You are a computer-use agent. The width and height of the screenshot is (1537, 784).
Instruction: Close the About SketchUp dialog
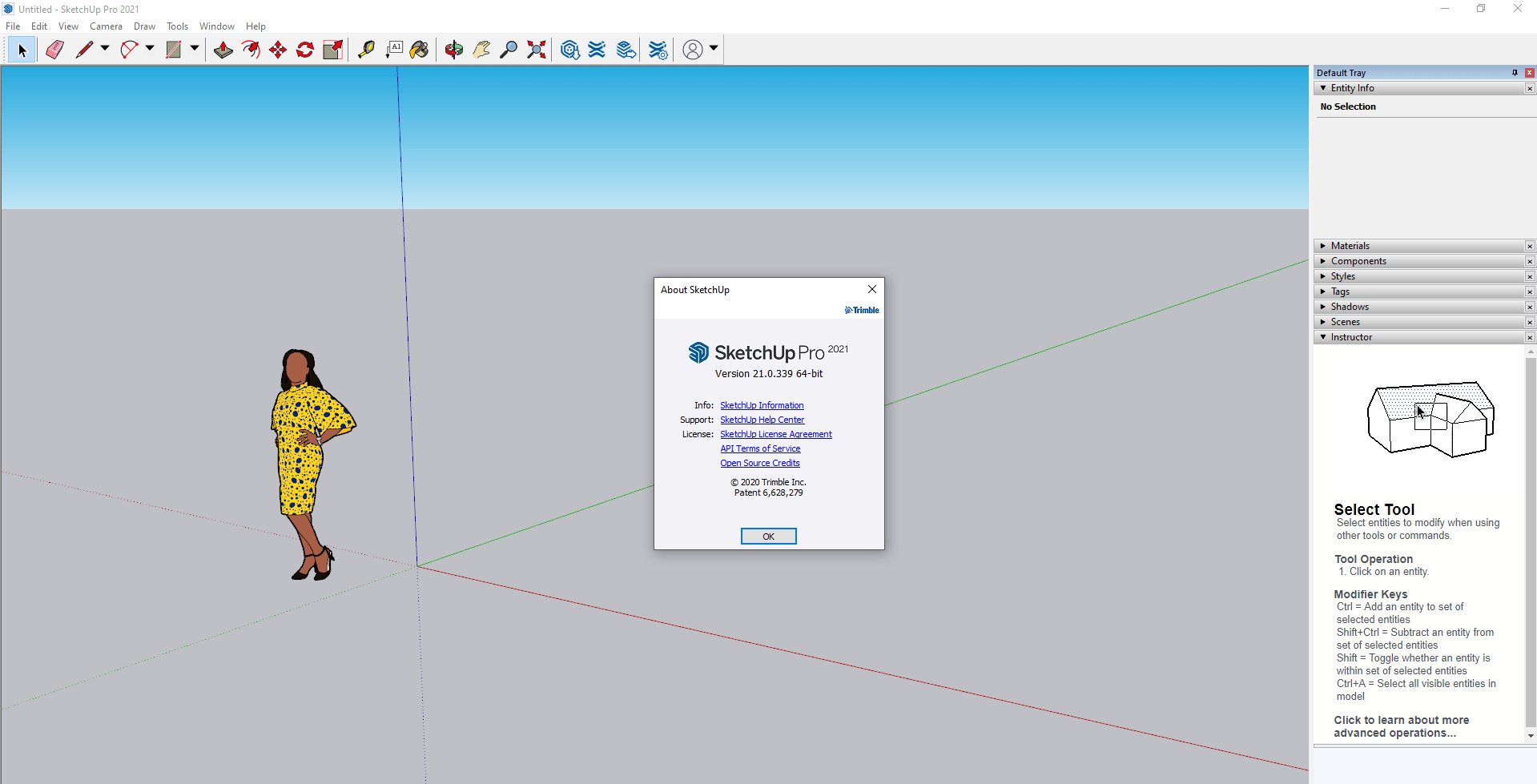click(x=872, y=289)
